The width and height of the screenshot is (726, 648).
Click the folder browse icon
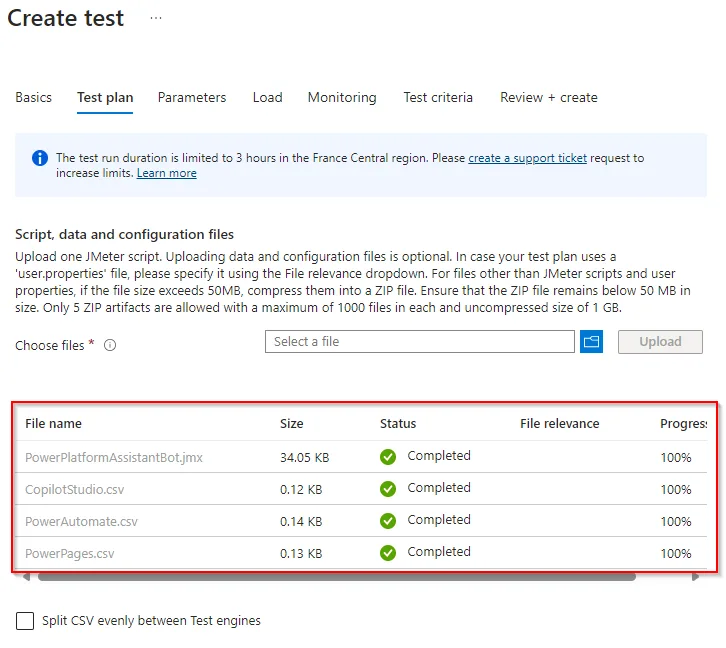591,342
